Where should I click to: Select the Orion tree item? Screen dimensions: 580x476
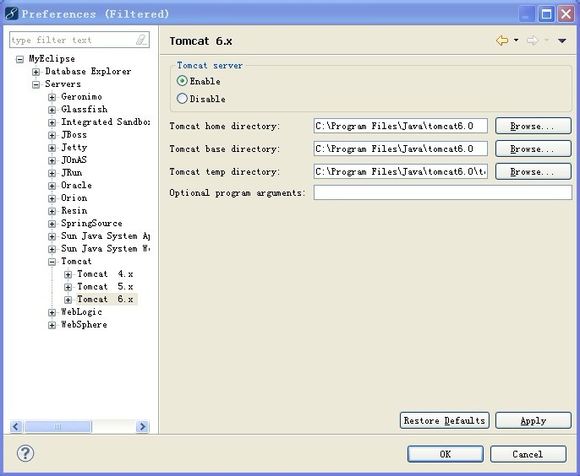point(74,198)
